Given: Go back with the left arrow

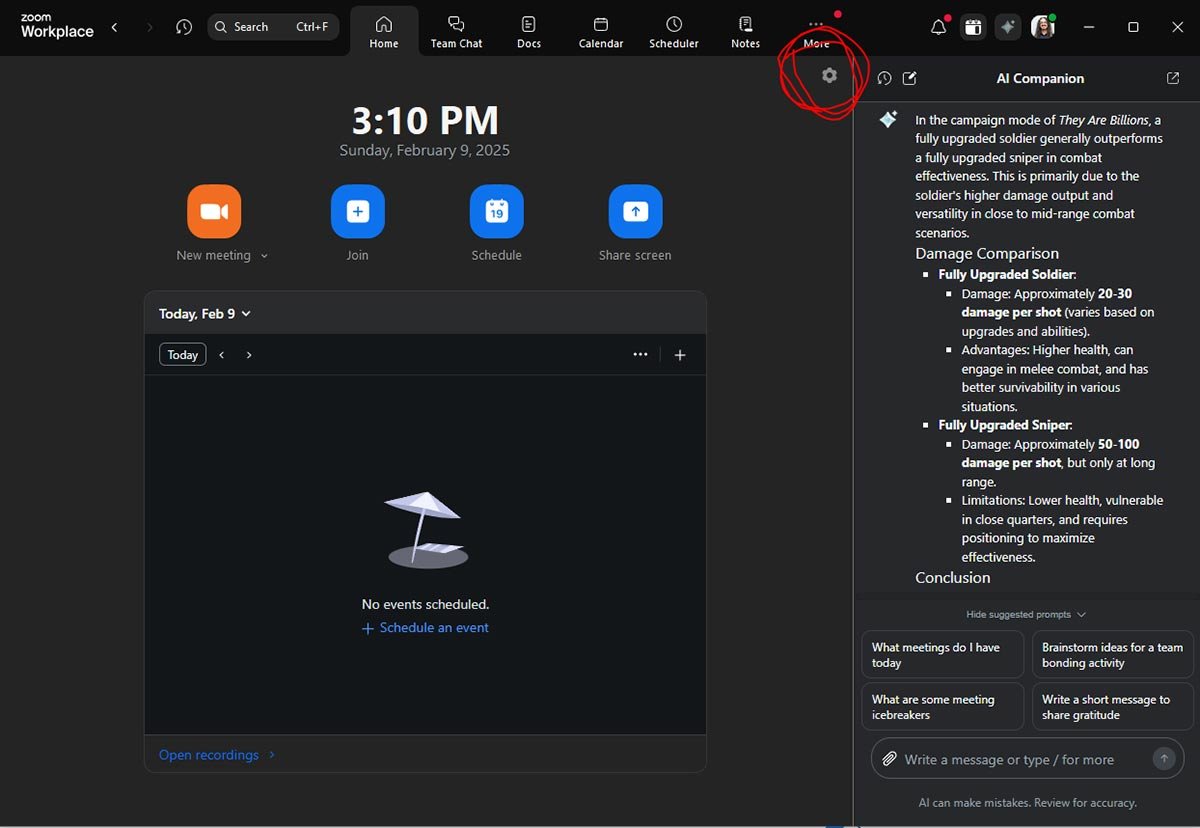Looking at the screenshot, I should pyautogui.click(x=114, y=27).
